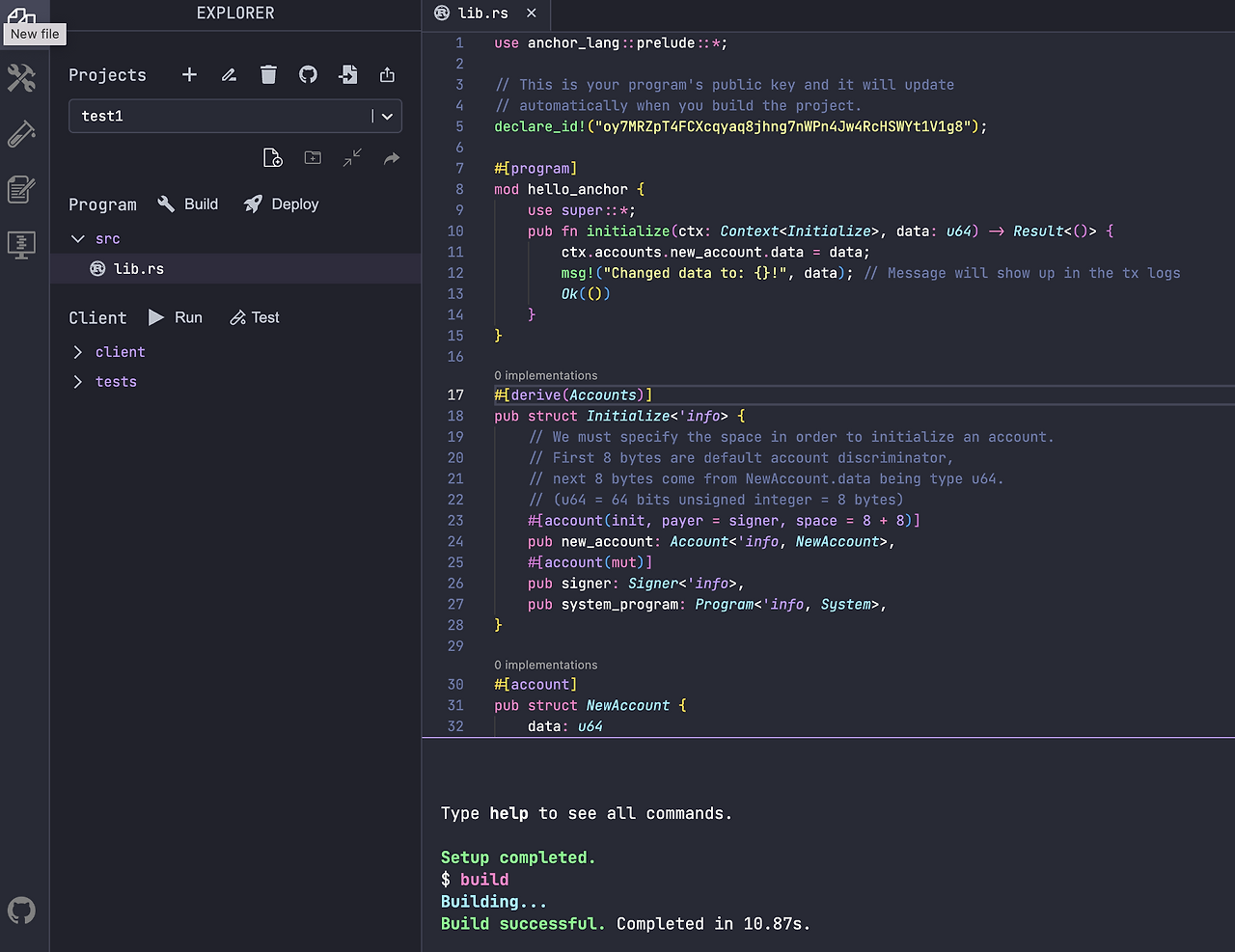This screenshot has width=1235, height=952.
Task: Open the Test sidebar (test tube icon)
Action: point(21,133)
